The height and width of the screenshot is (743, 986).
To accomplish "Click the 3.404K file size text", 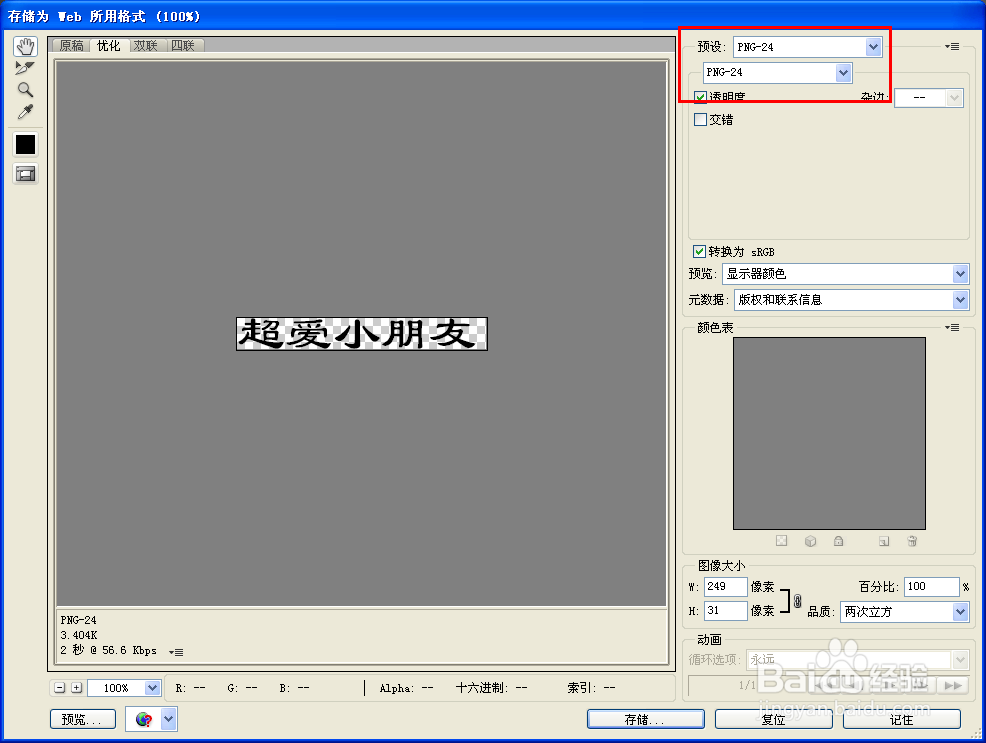I will pyautogui.click(x=79, y=635).
